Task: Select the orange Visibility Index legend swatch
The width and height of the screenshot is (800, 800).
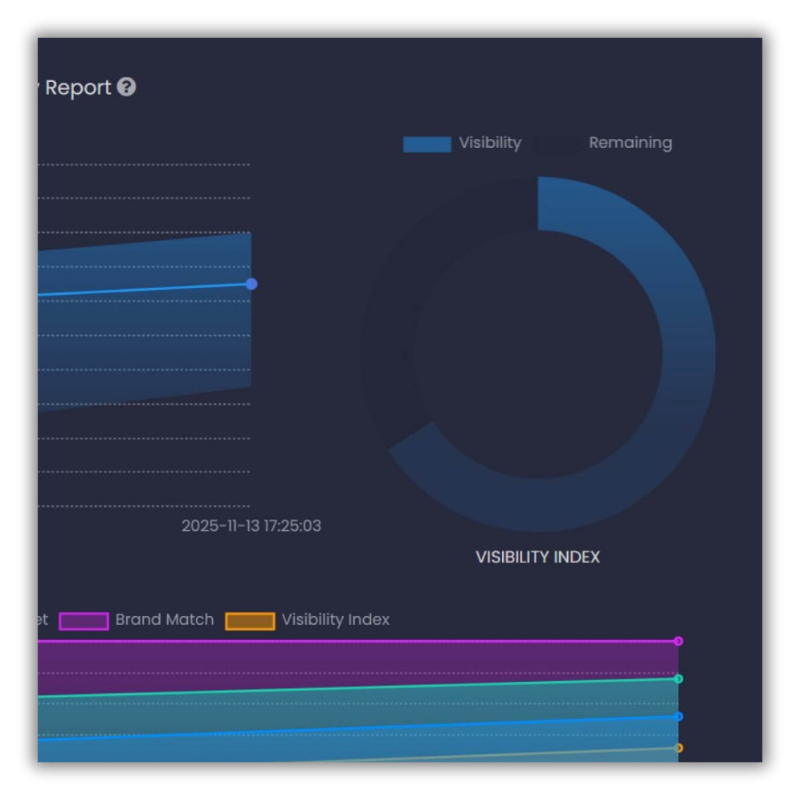Action: (251, 620)
